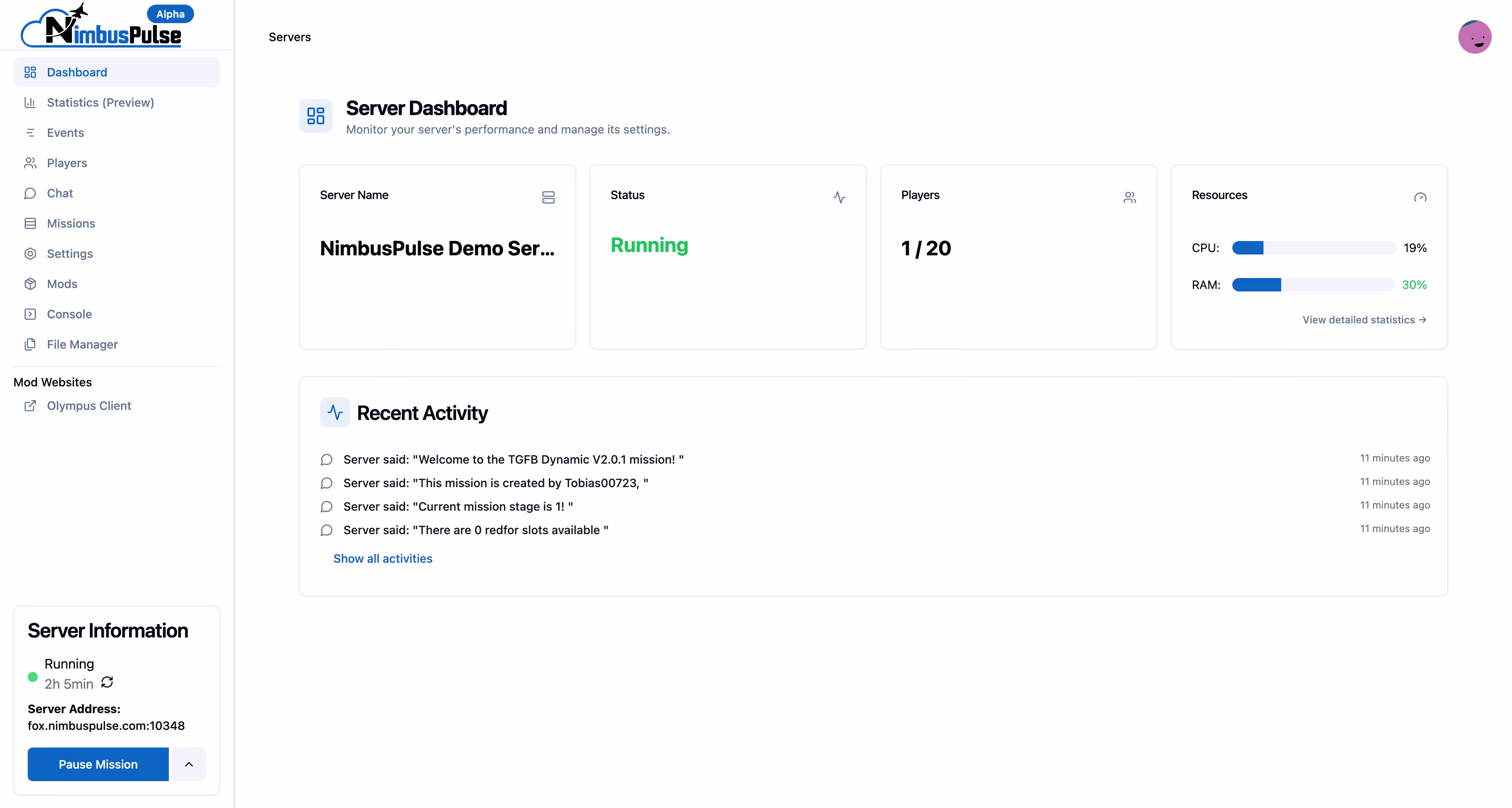Open the Events section
Viewport: 1512px width, 808px height.
click(117, 133)
